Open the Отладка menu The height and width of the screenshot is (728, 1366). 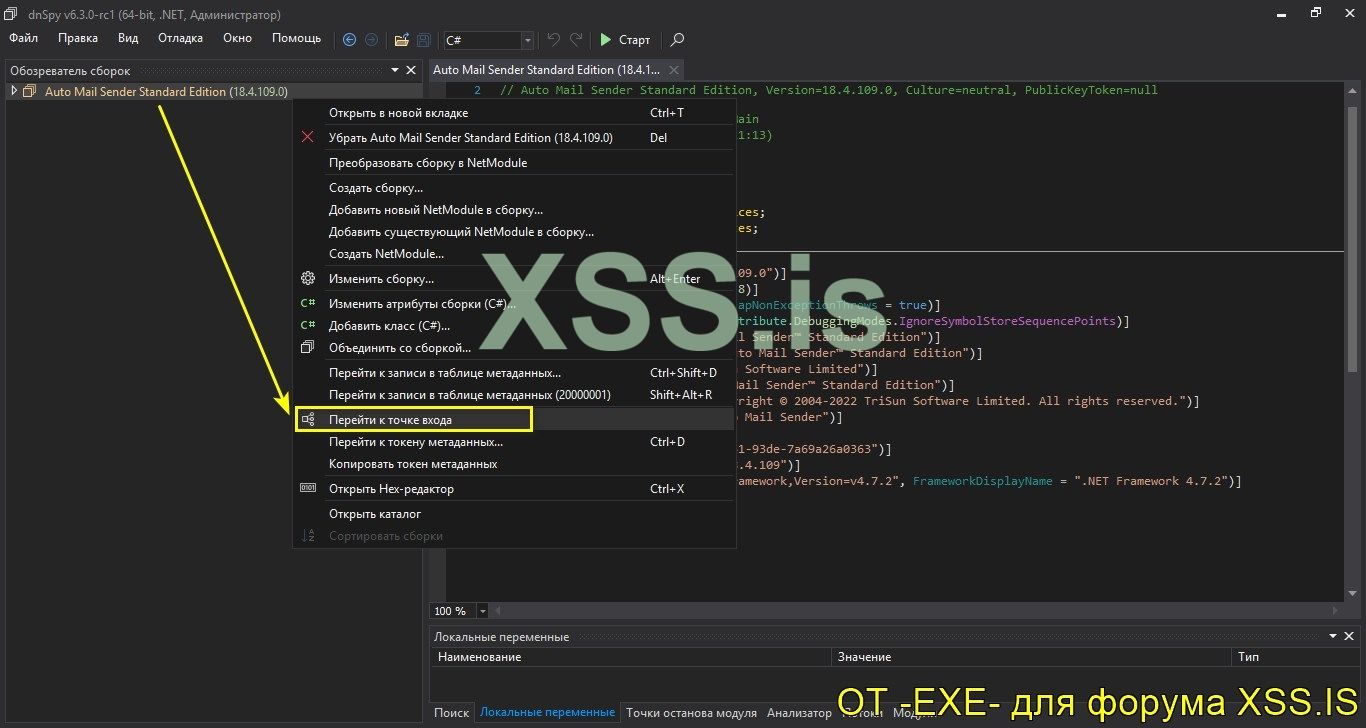coord(180,38)
